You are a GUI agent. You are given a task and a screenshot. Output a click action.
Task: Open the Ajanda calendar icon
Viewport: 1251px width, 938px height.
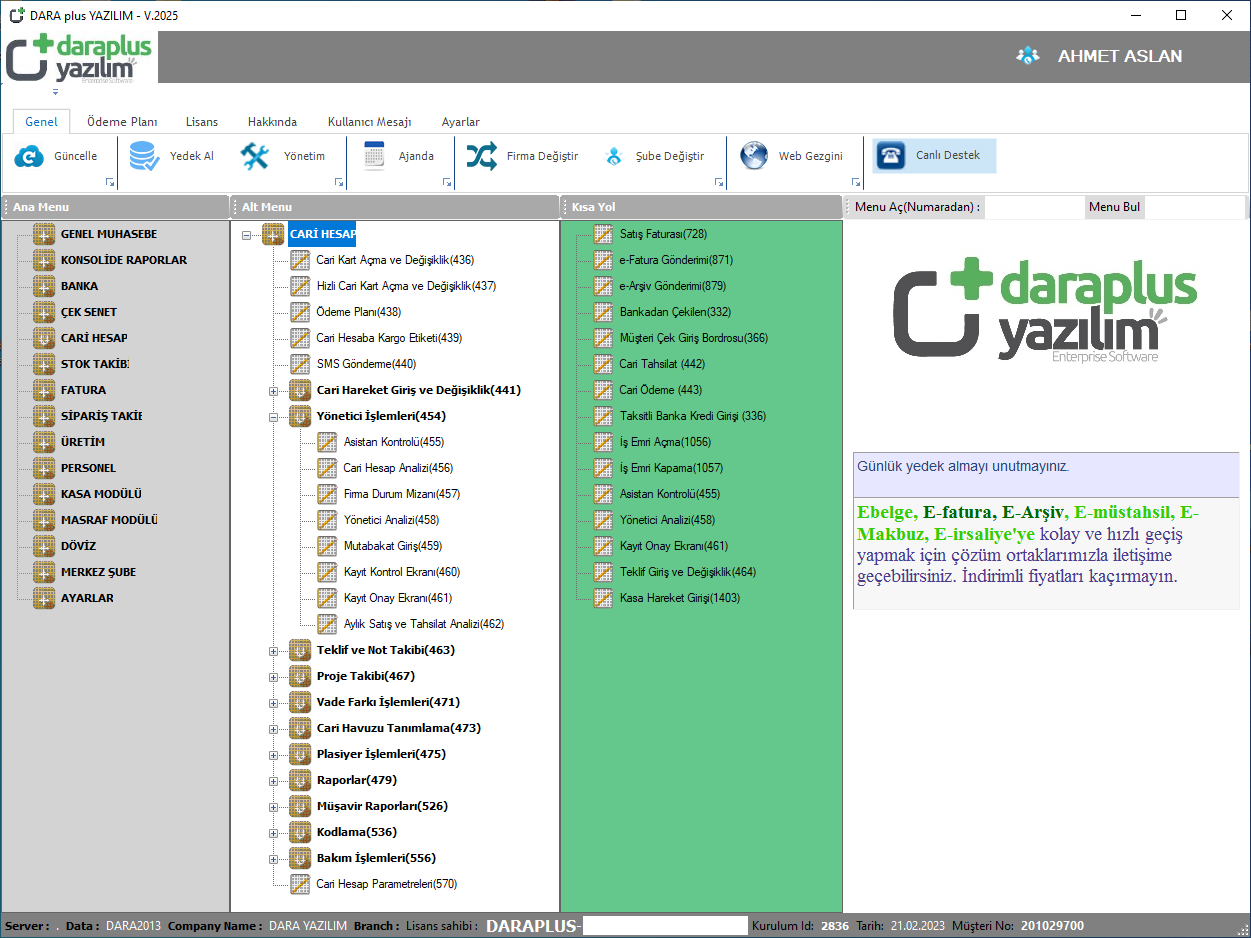tap(374, 156)
